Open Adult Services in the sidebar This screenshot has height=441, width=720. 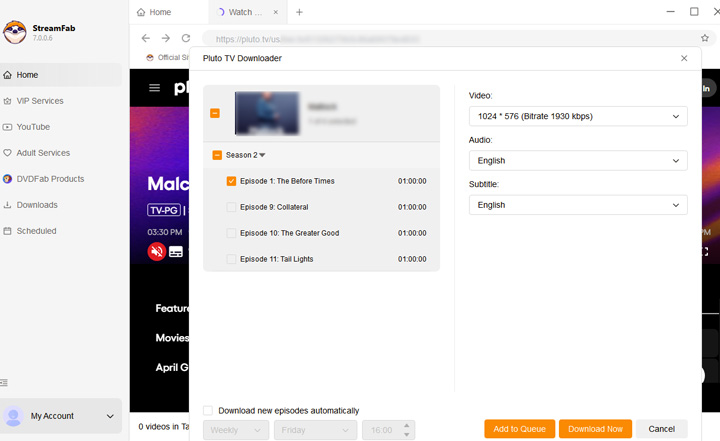point(61,153)
